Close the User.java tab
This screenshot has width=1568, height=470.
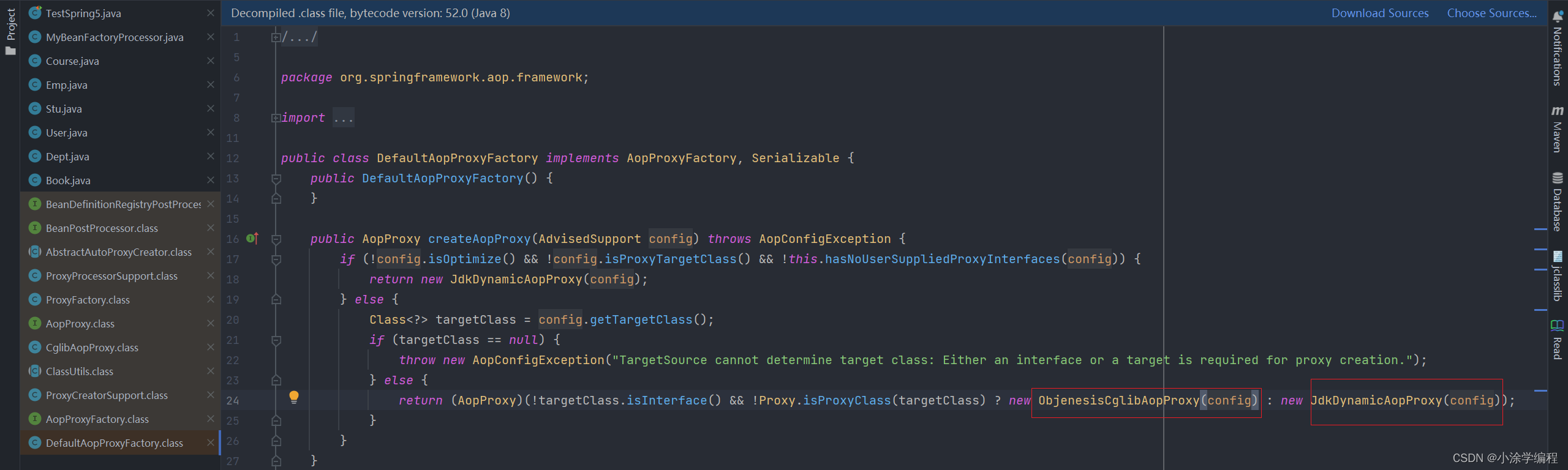pyautogui.click(x=211, y=132)
